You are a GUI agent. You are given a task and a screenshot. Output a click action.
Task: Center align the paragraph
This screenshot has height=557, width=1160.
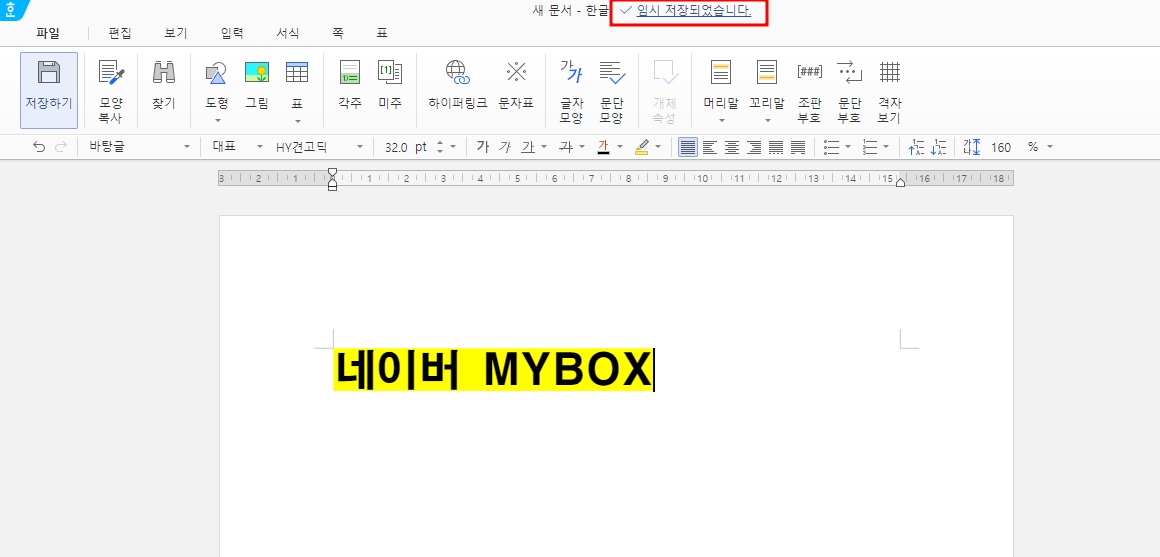click(x=732, y=147)
